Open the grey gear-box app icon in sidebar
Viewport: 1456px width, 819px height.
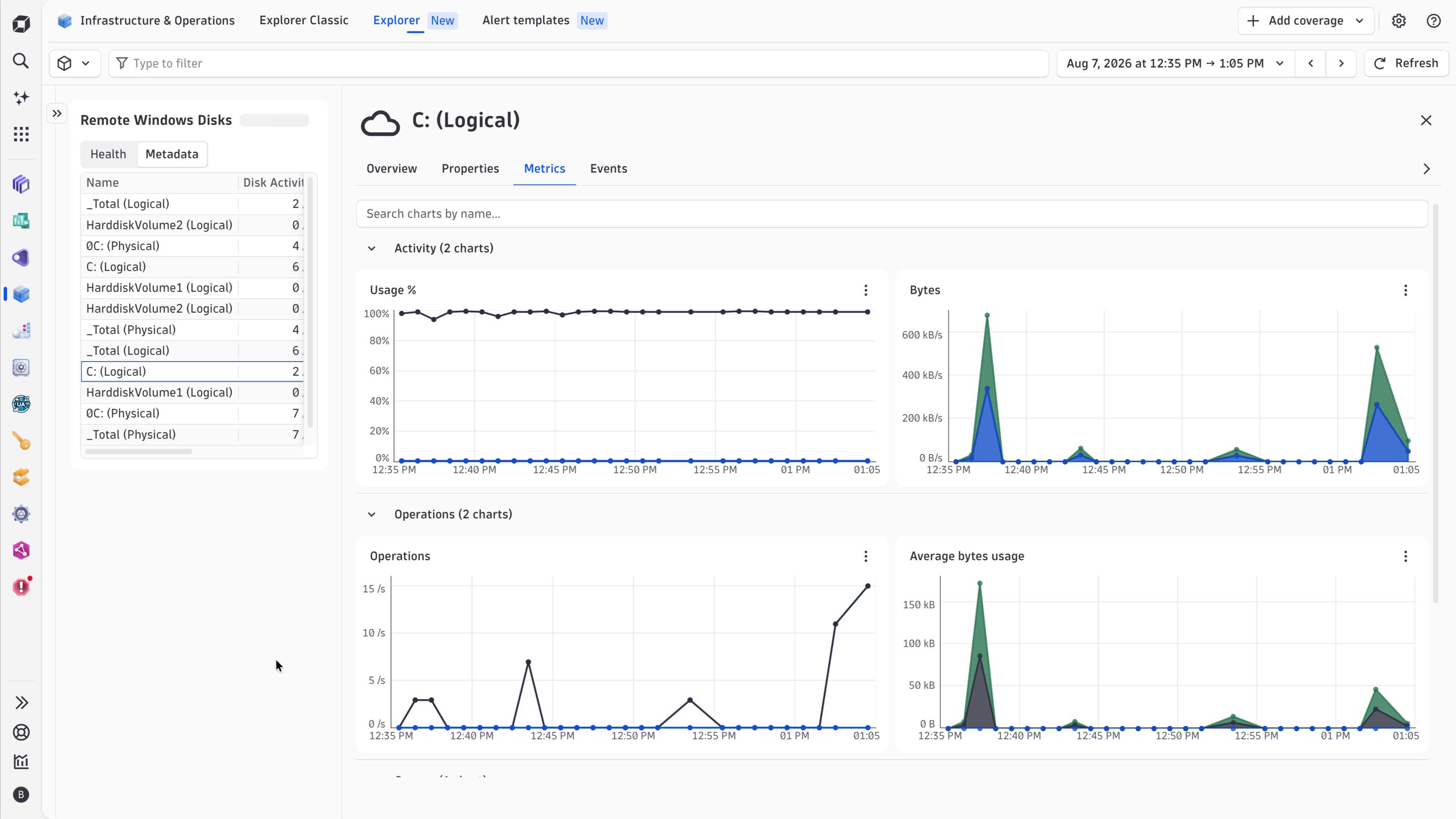point(21,368)
